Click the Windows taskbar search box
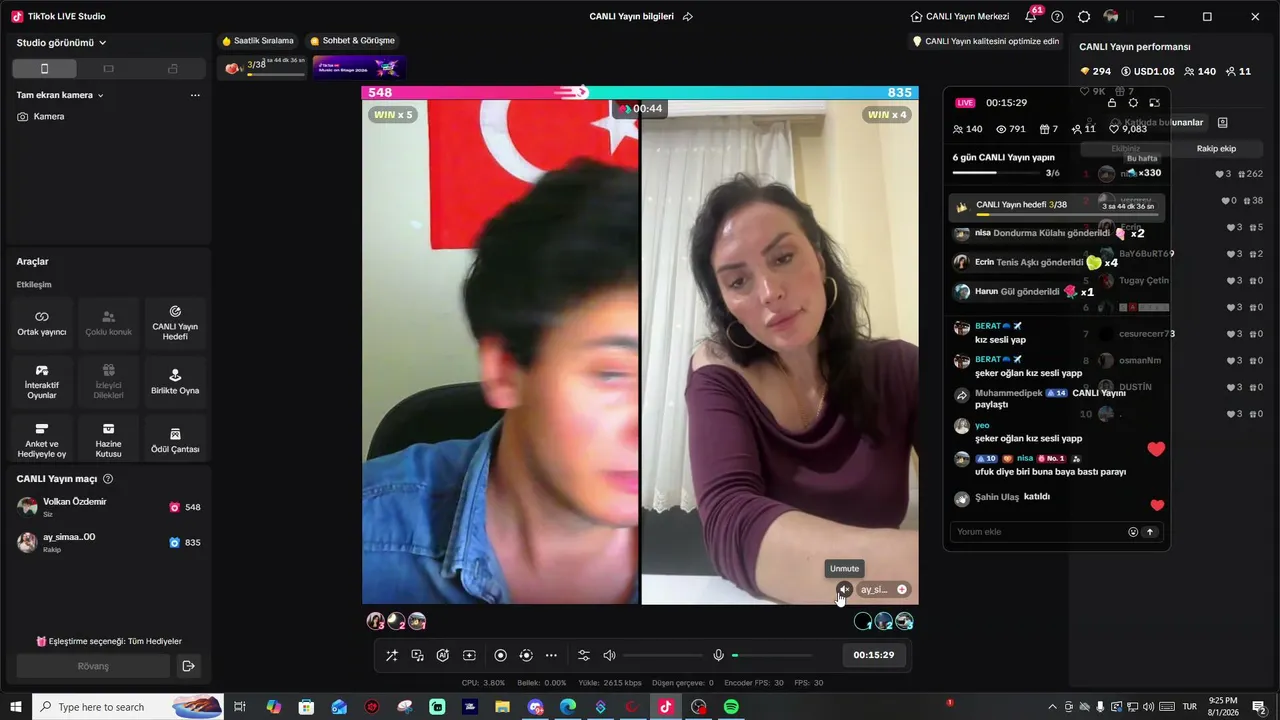This screenshot has width=1280, height=720. (128, 707)
